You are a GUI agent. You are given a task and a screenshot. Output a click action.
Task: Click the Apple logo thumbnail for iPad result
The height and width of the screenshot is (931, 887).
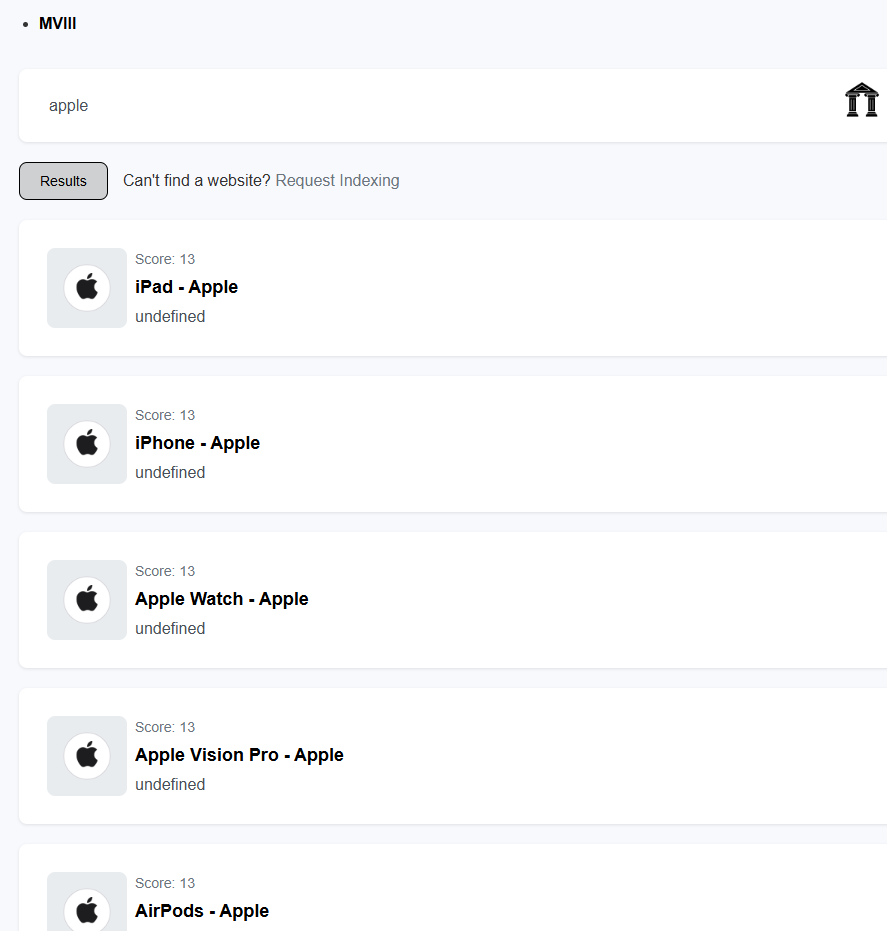pos(87,288)
